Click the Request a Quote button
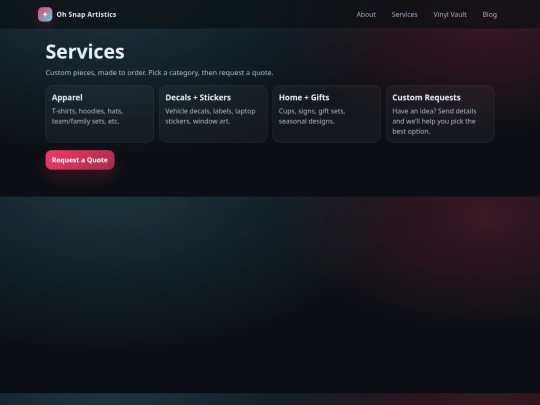 click(80, 160)
